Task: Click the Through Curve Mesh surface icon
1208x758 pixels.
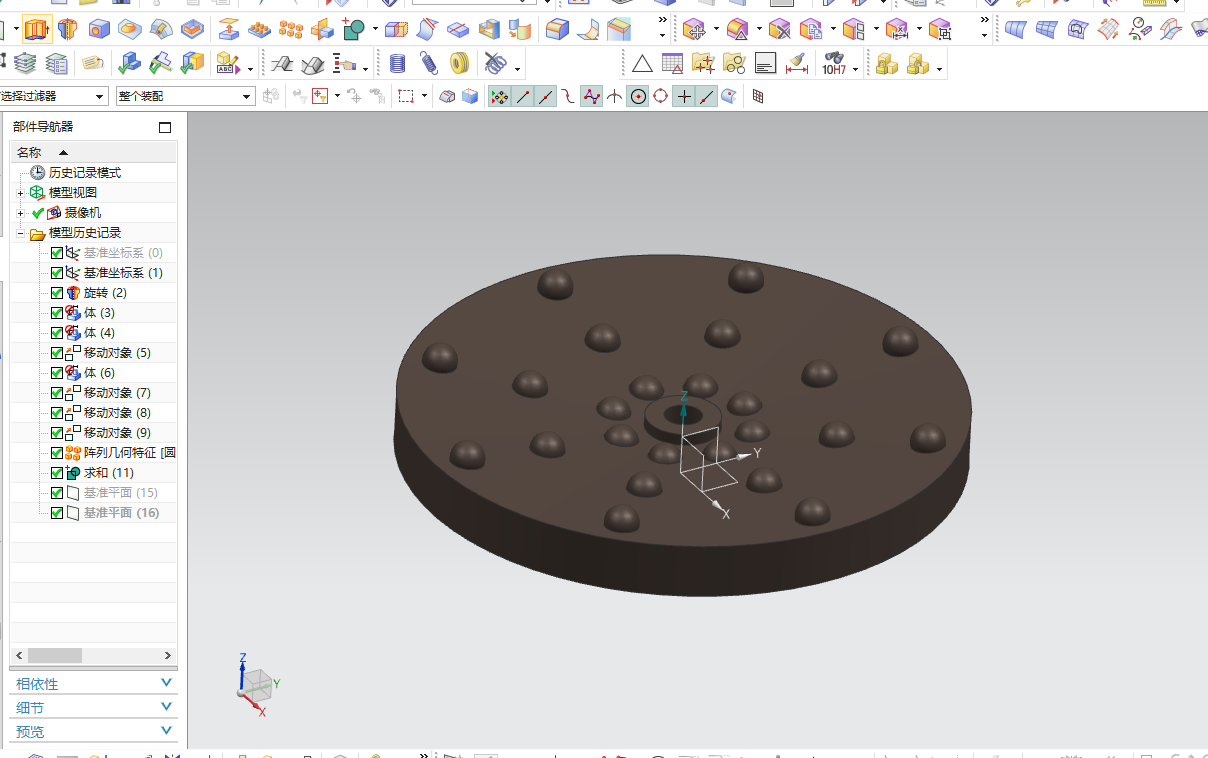Action: click(x=1046, y=28)
